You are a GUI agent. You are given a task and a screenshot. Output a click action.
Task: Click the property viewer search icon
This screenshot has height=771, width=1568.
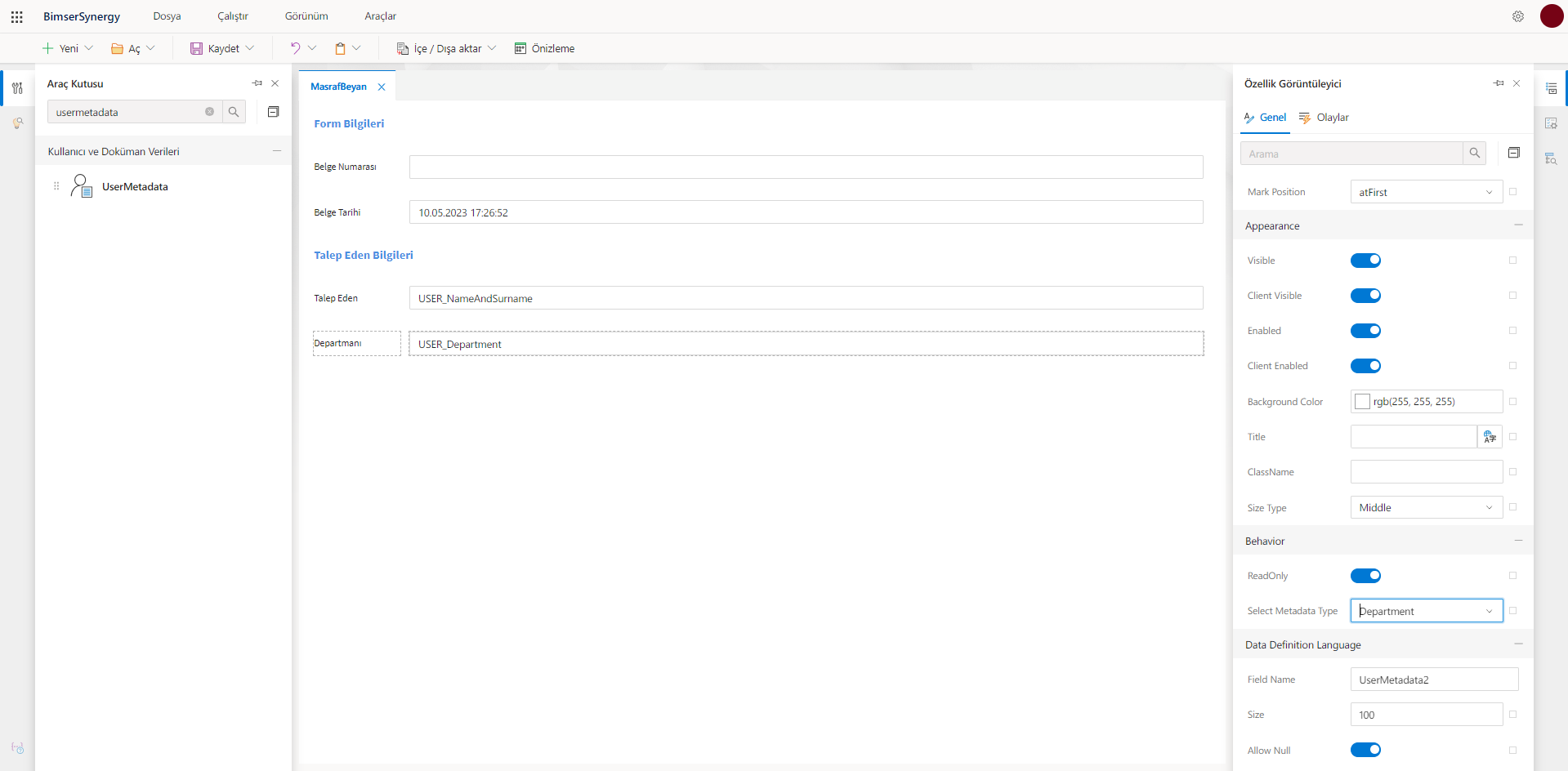pos(1474,154)
